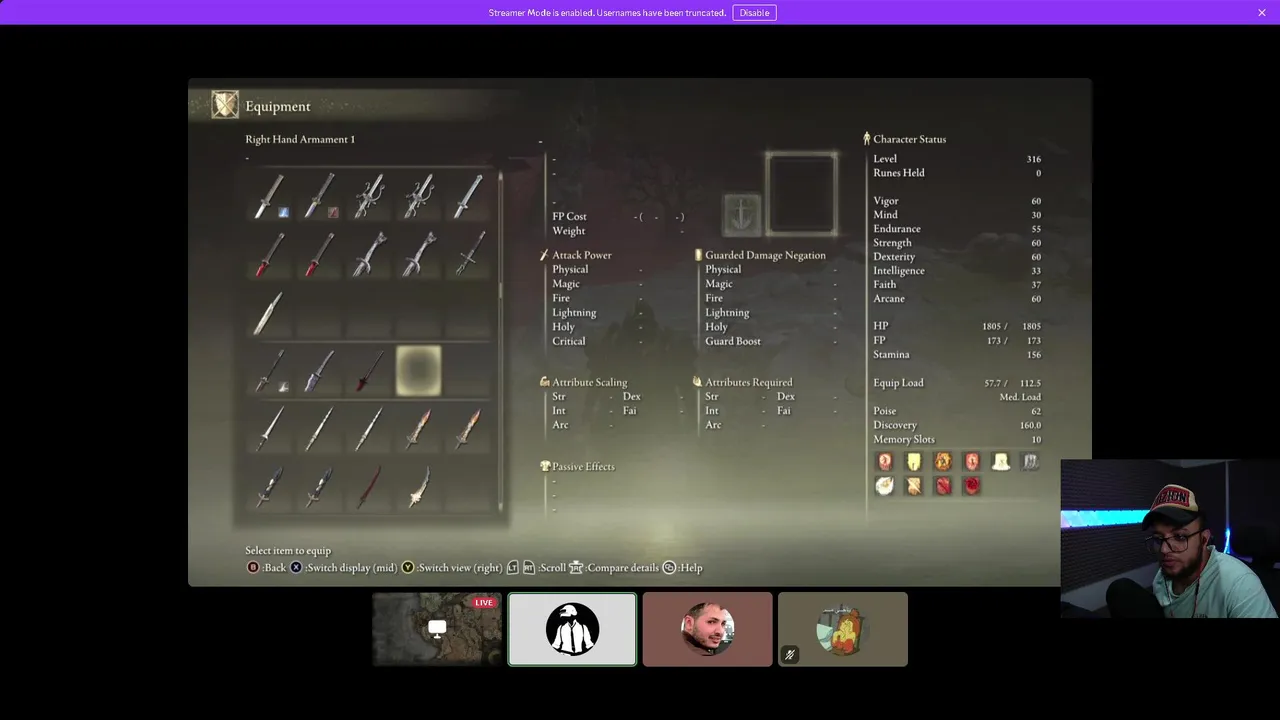Select the helmeted avatar participant tile
Screen dimensions: 1280x720
(x=572, y=629)
